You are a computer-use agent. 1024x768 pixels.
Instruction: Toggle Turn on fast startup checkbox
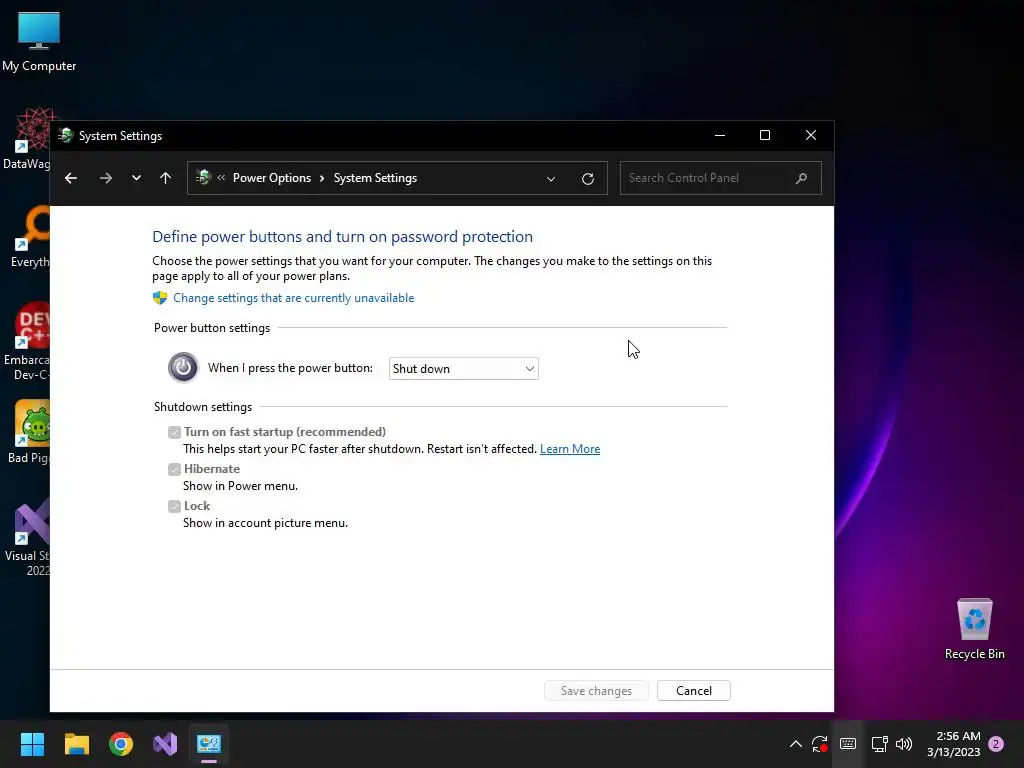(174, 432)
